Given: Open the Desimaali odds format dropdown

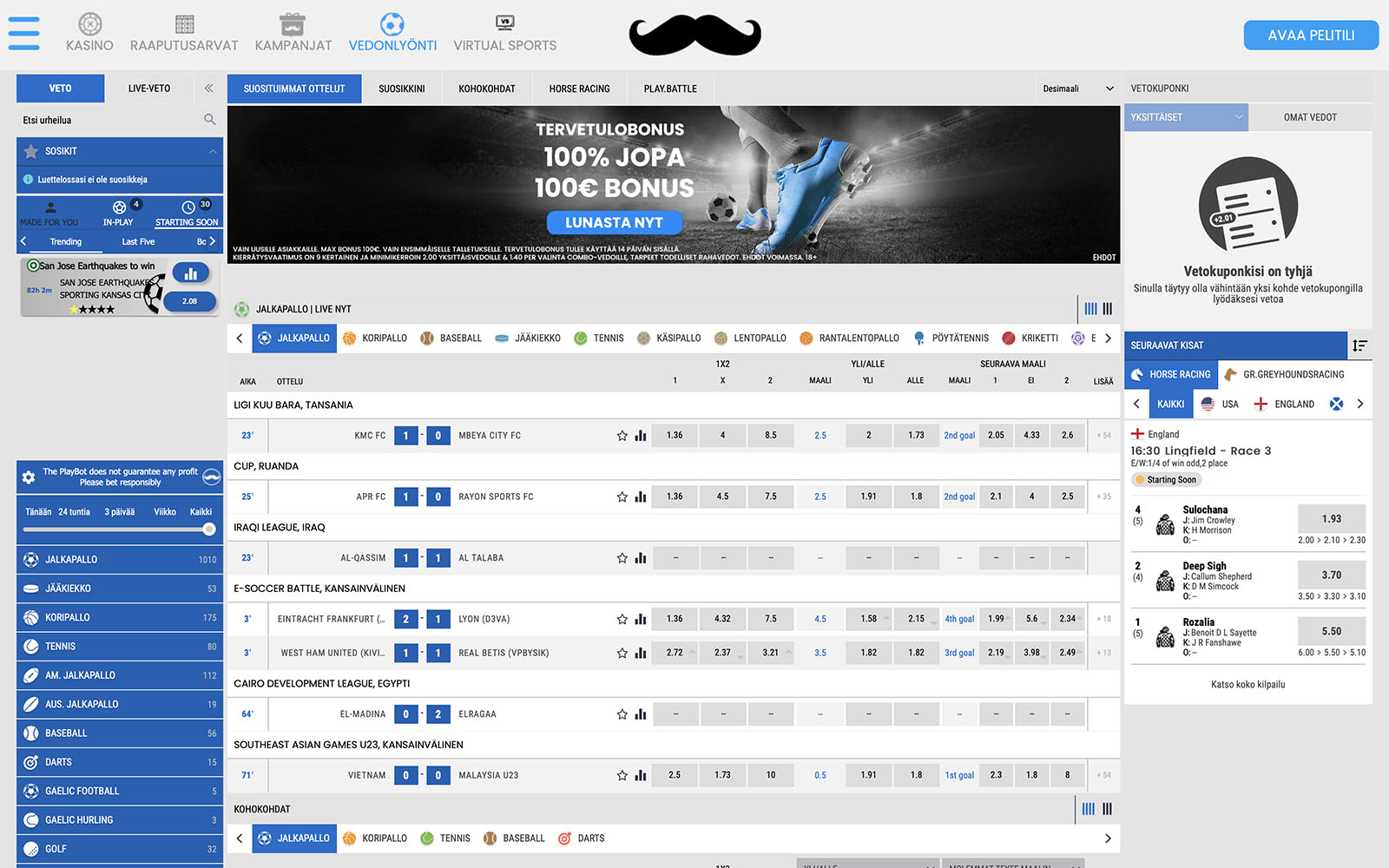Looking at the screenshot, I should 1077,89.
